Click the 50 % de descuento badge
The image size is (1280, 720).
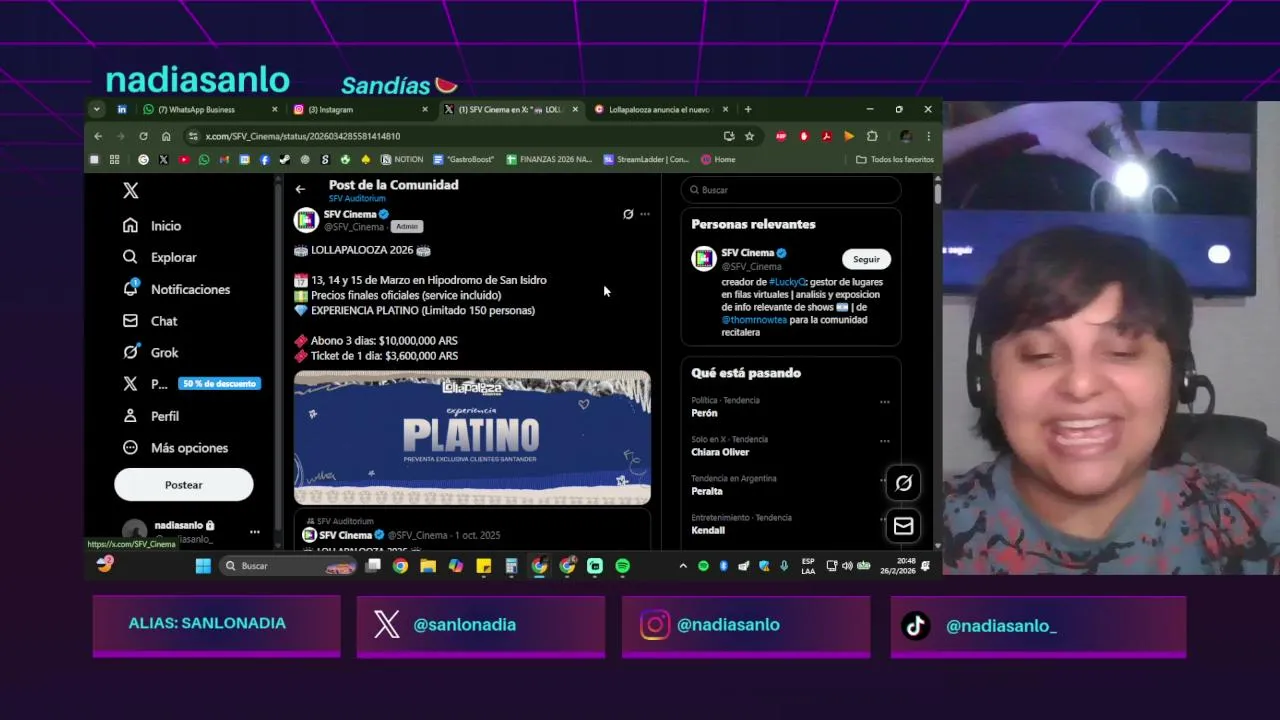(x=219, y=384)
